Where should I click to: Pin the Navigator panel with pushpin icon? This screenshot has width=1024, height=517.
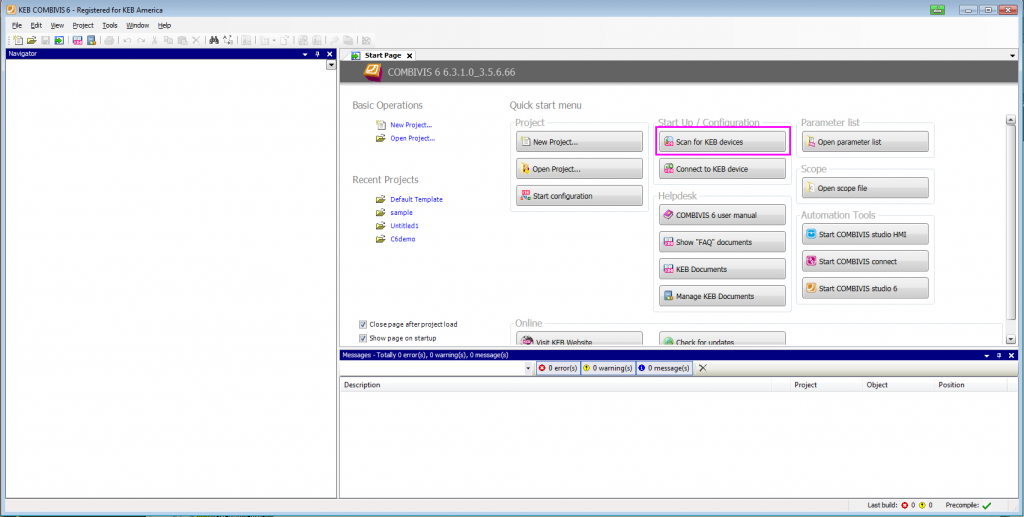[x=317, y=54]
